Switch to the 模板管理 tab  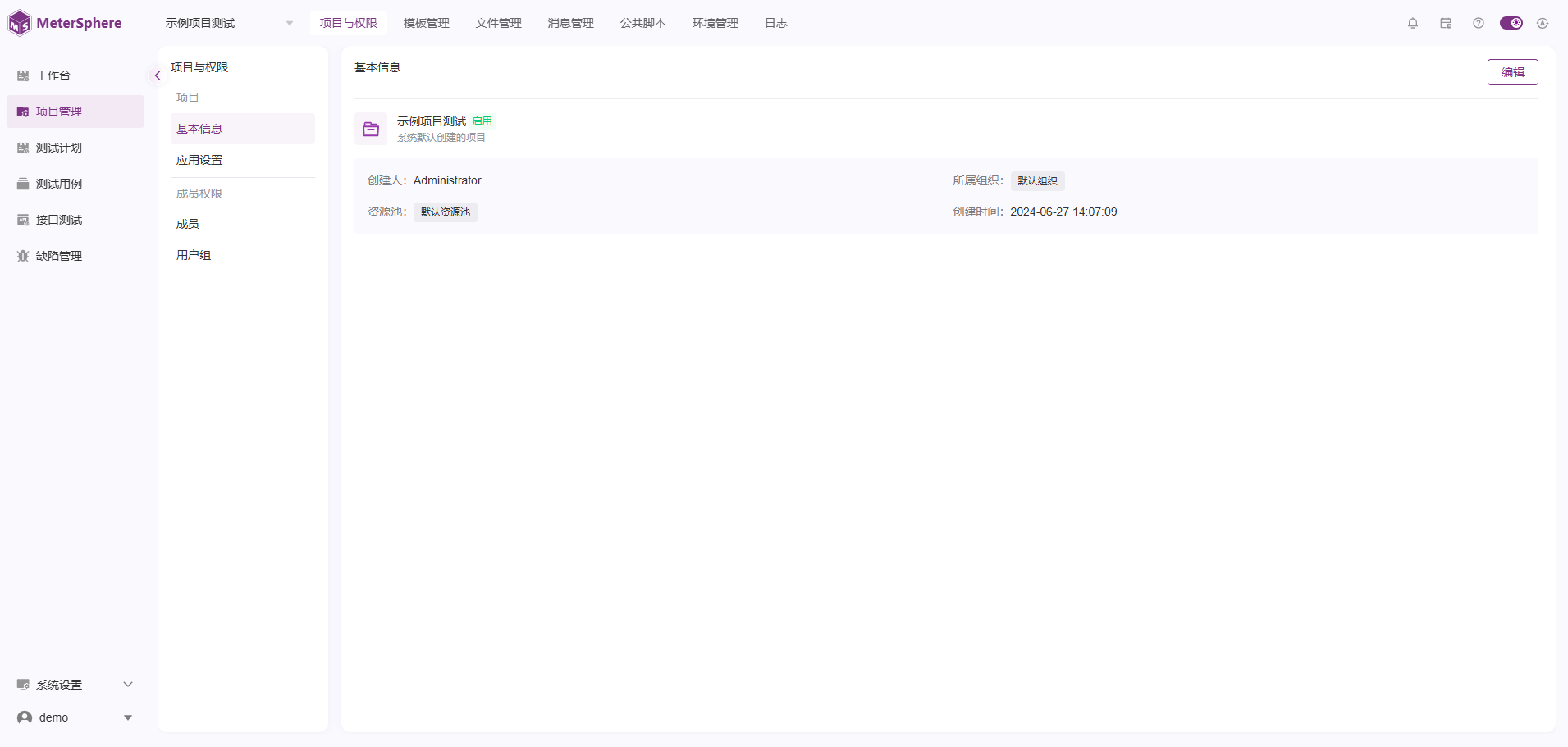coord(427,23)
